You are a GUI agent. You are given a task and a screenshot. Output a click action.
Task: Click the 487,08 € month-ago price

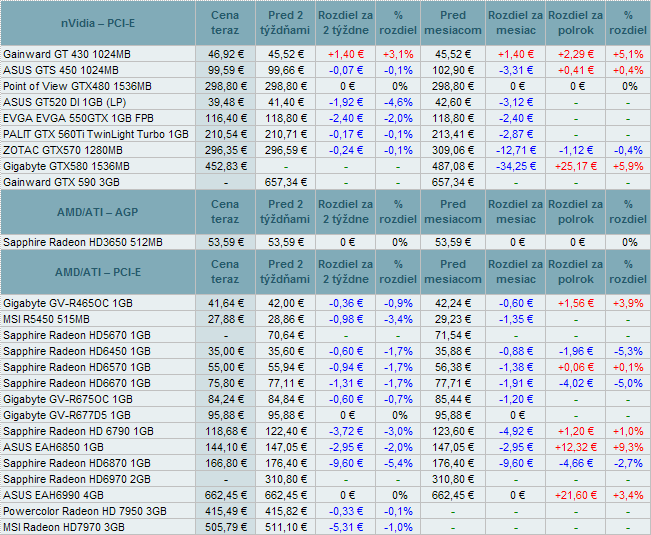coord(453,166)
